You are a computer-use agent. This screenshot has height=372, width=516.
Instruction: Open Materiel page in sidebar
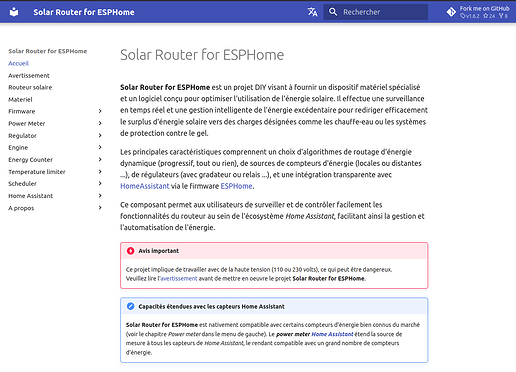pos(20,100)
